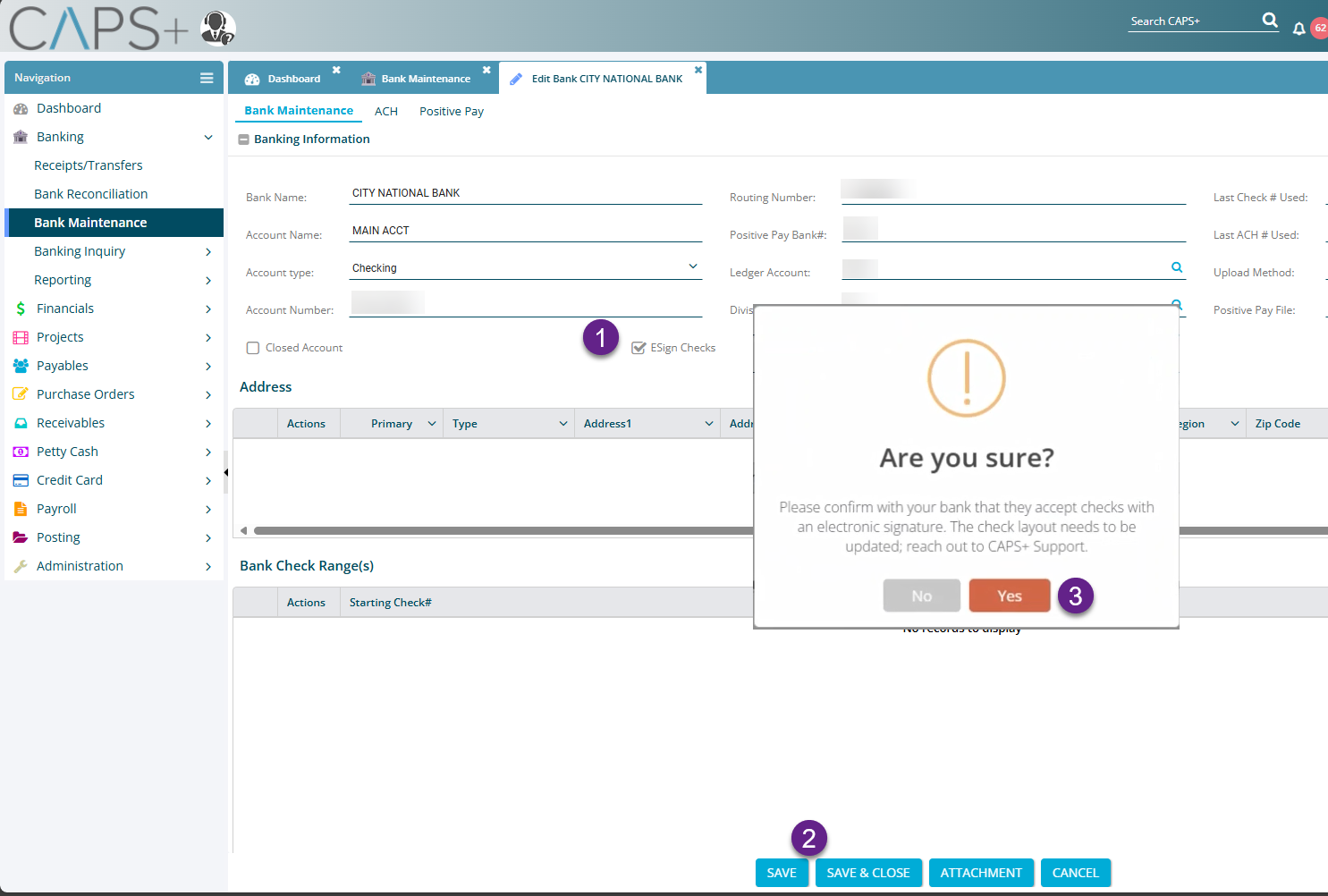Screen dimensions: 1328x896
Task: Click the Receivables icon in sidebar
Action: tap(21, 423)
